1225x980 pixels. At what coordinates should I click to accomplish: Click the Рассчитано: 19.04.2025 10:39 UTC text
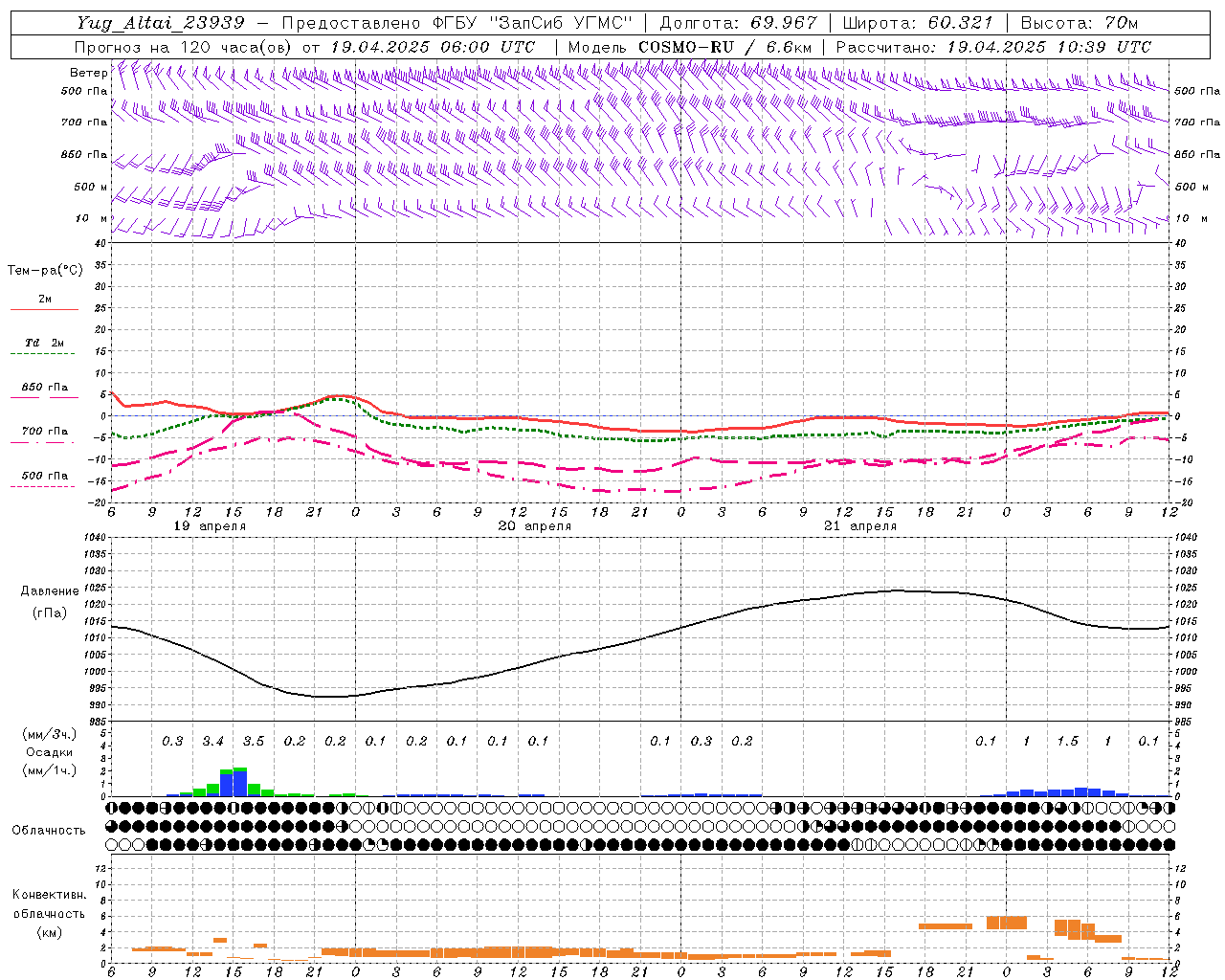[993, 47]
